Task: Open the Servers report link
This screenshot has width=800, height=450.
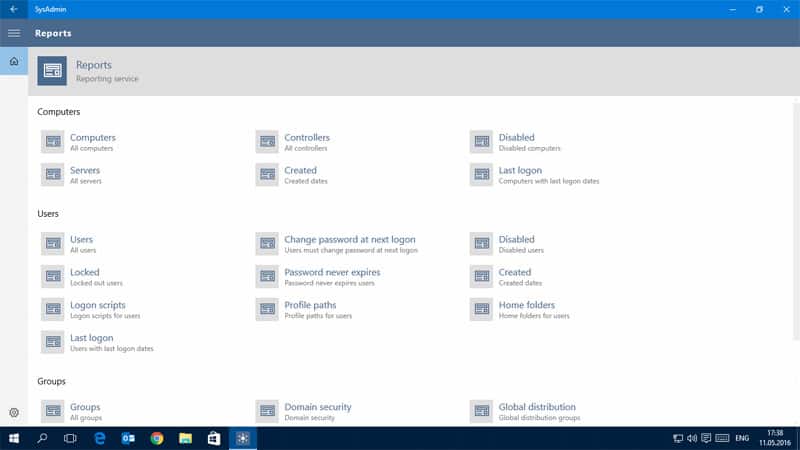Action: coord(85,170)
